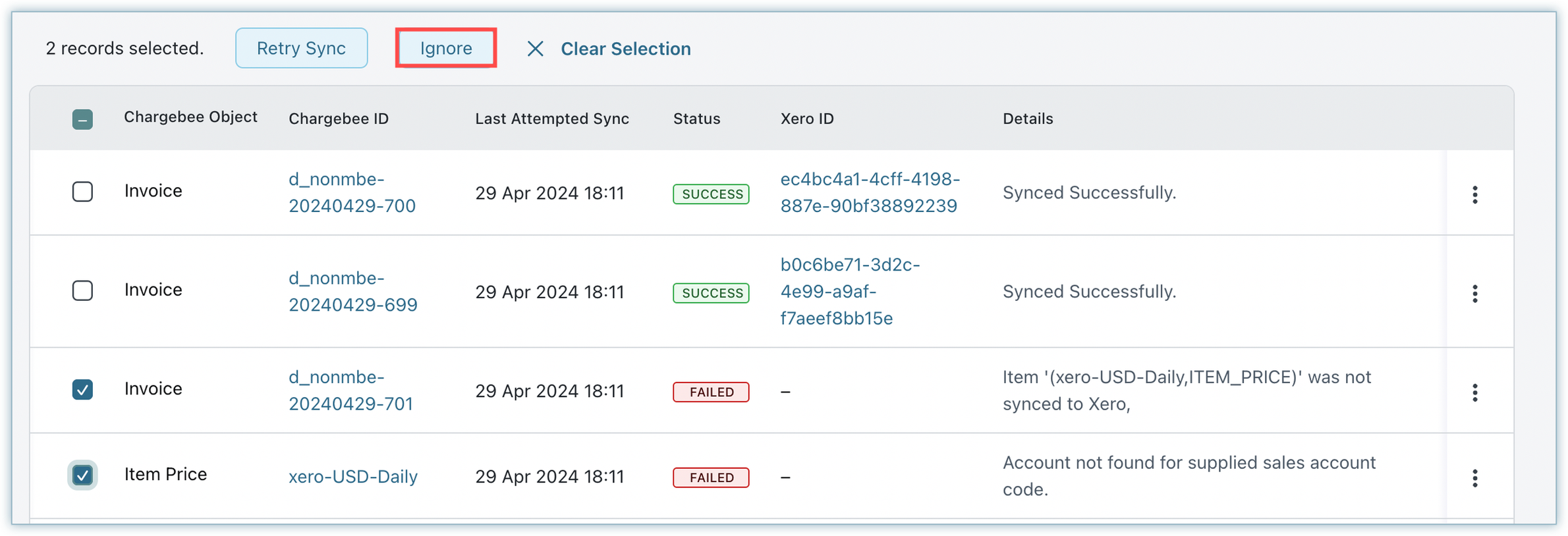Open Chargebee ID d_nonmbe-20240429-701 link
This screenshot has width=1568, height=536.
tap(350, 390)
